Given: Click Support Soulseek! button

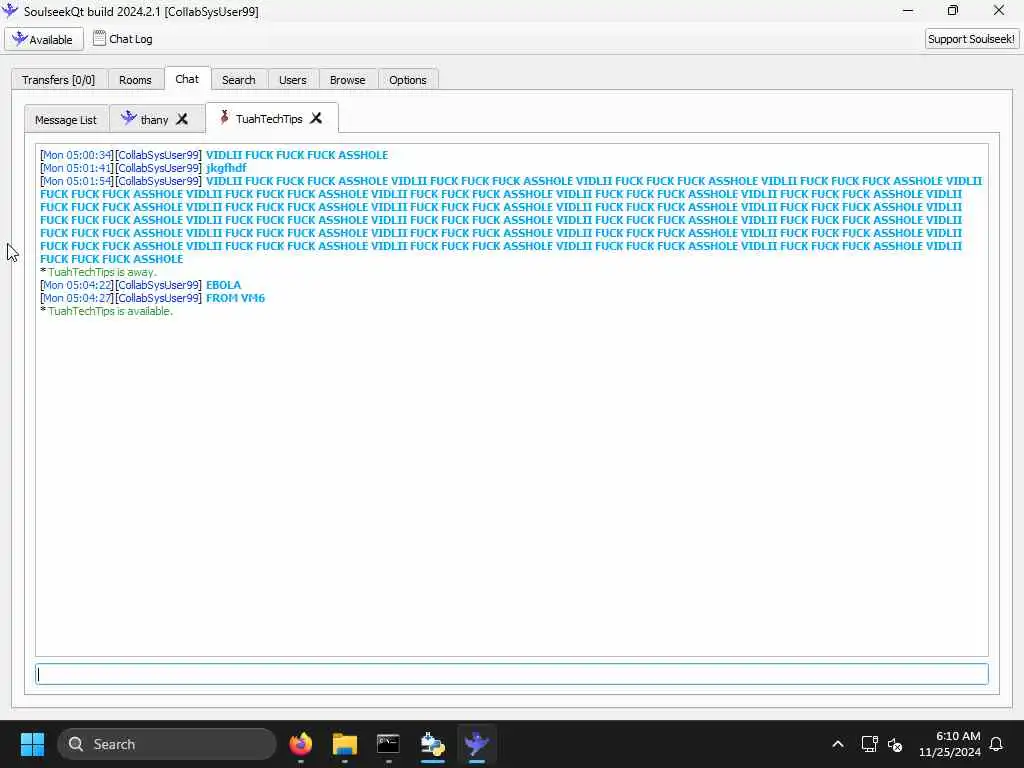Looking at the screenshot, I should [x=971, y=39].
